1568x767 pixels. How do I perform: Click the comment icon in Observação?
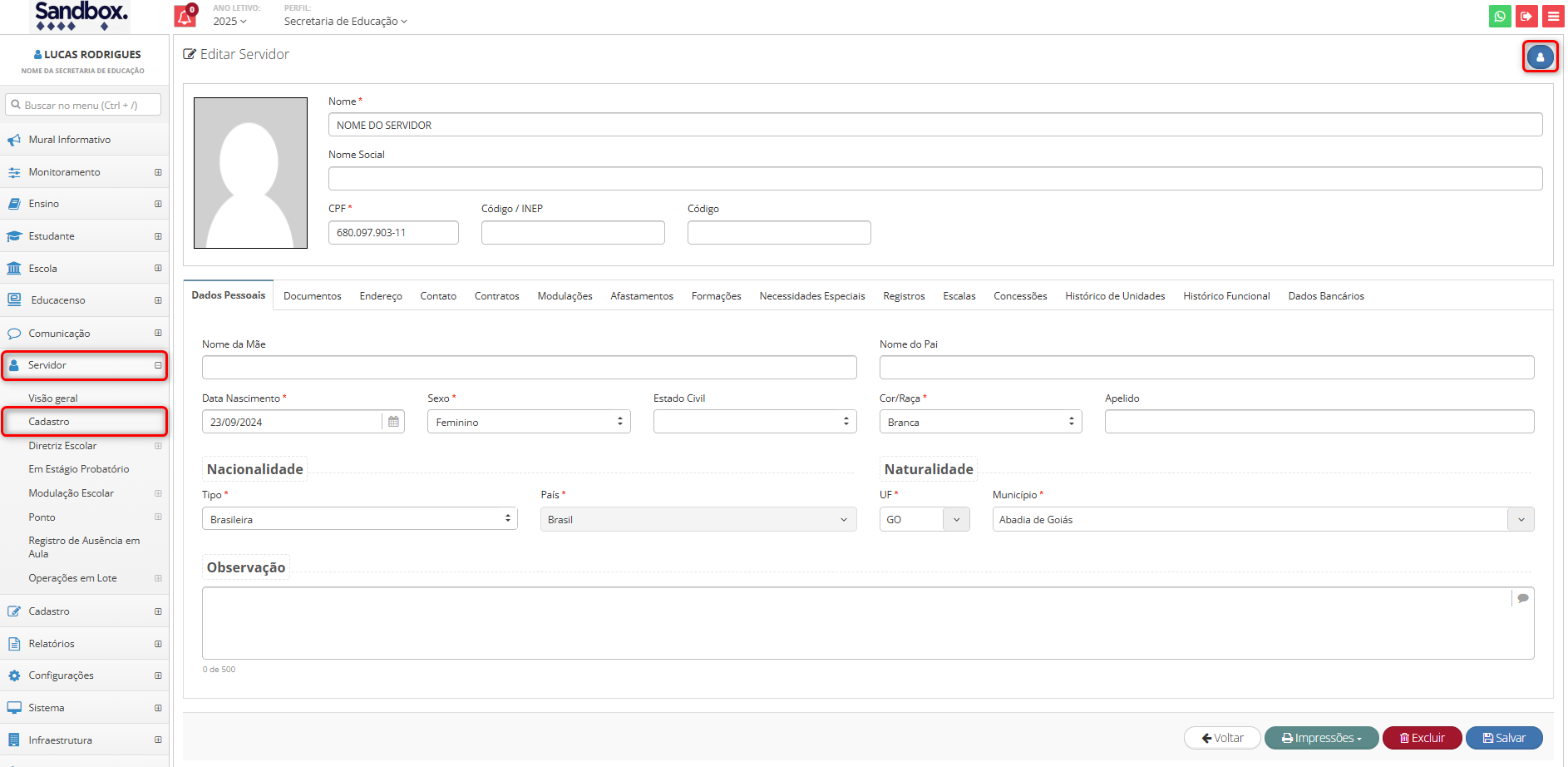[x=1522, y=598]
